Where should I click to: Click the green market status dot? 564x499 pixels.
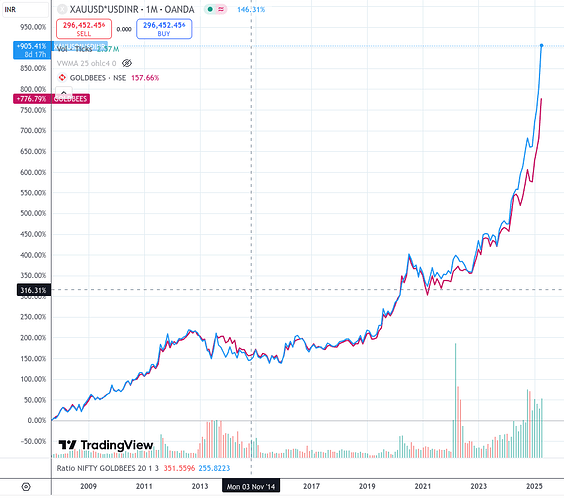[210, 9]
